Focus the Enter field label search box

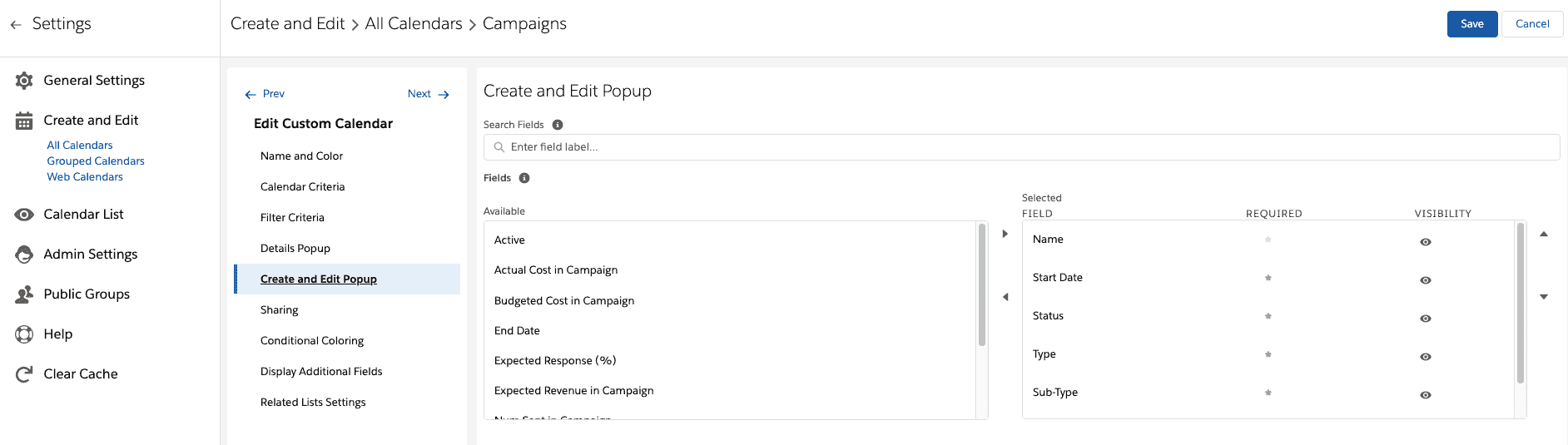(1021, 147)
